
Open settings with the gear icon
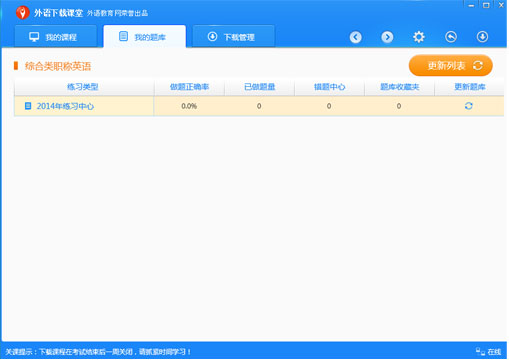click(419, 37)
